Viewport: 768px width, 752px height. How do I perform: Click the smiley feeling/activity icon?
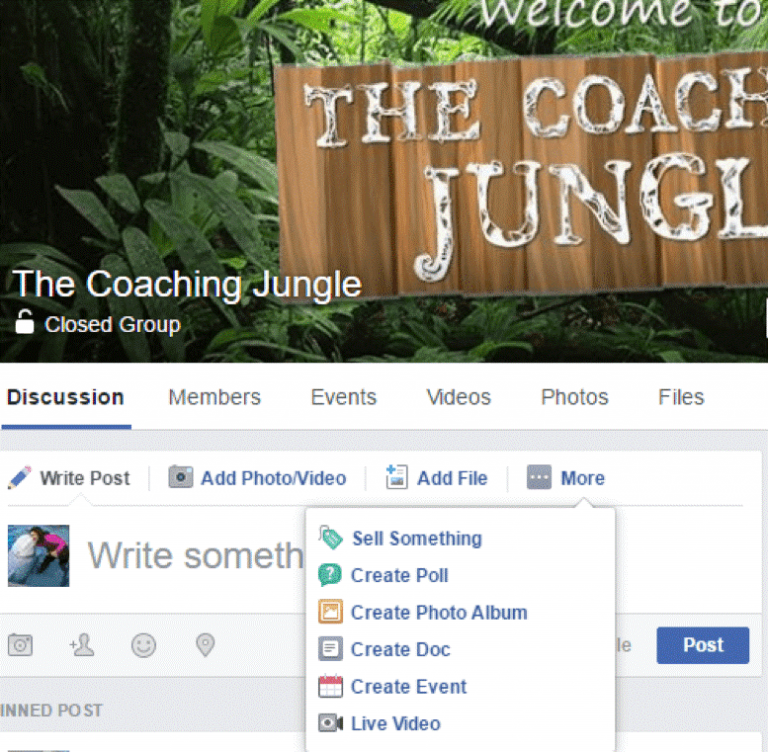click(x=144, y=645)
